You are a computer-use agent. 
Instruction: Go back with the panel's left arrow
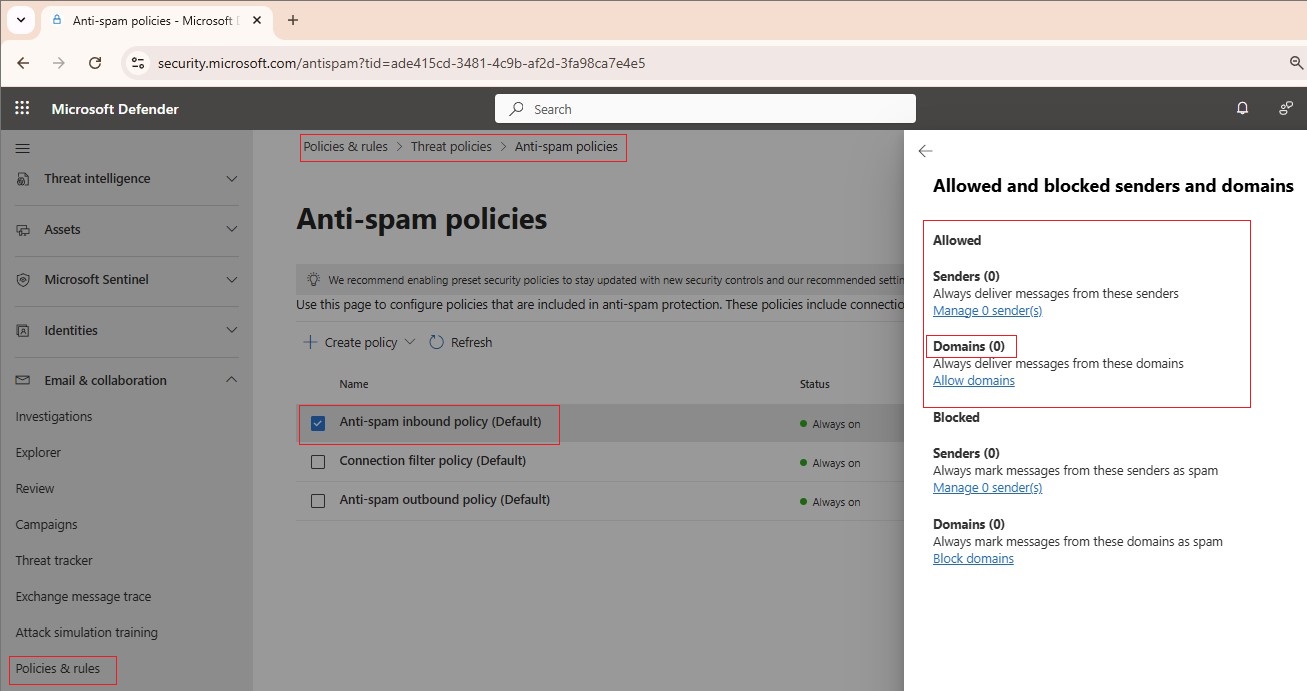click(x=926, y=151)
